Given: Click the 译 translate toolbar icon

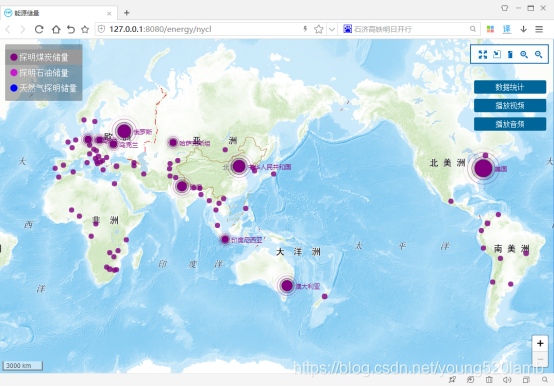Looking at the screenshot, I should tap(507, 29).
